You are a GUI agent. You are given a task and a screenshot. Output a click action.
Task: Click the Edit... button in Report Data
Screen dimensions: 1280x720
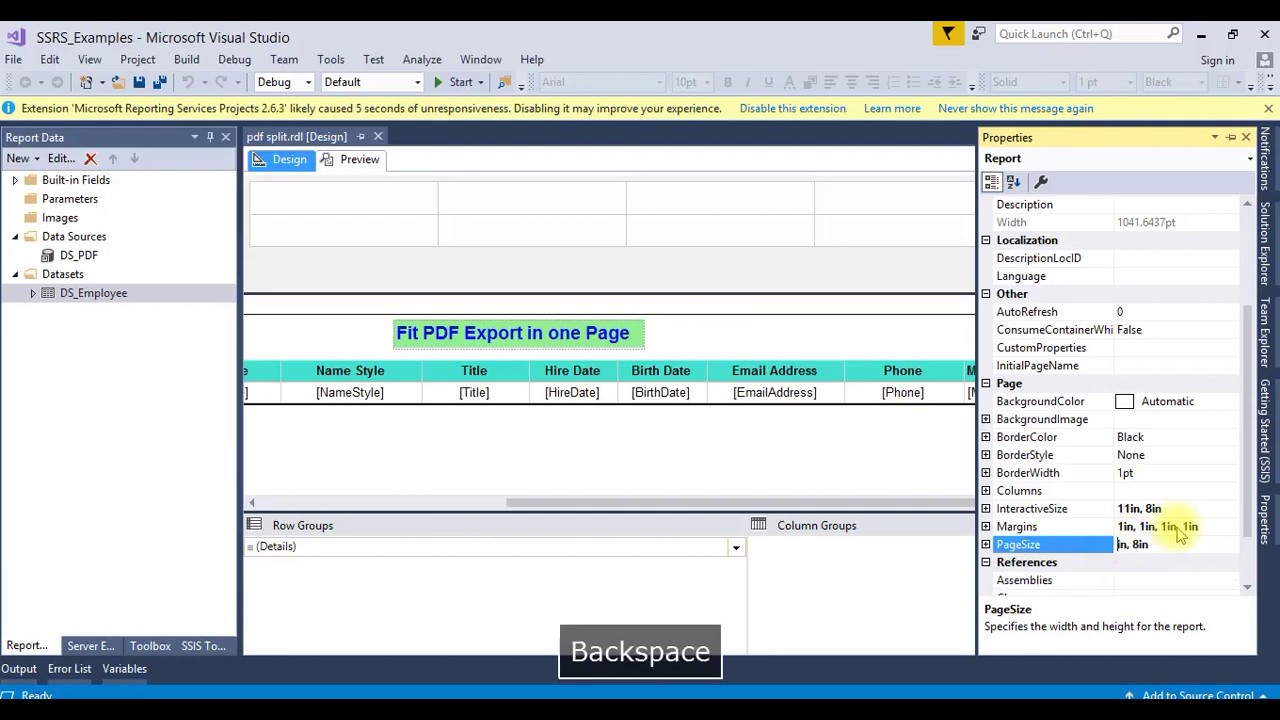click(61, 158)
